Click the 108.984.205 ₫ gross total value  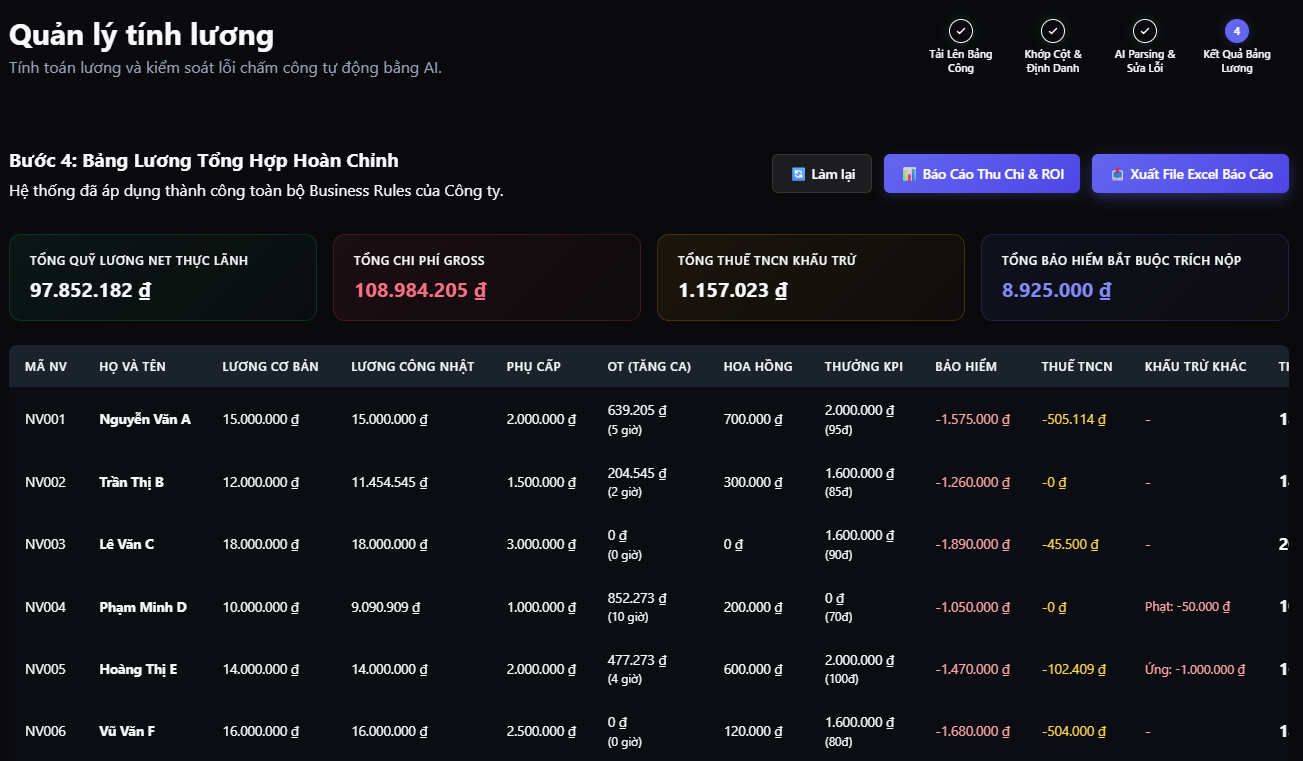point(420,291)
